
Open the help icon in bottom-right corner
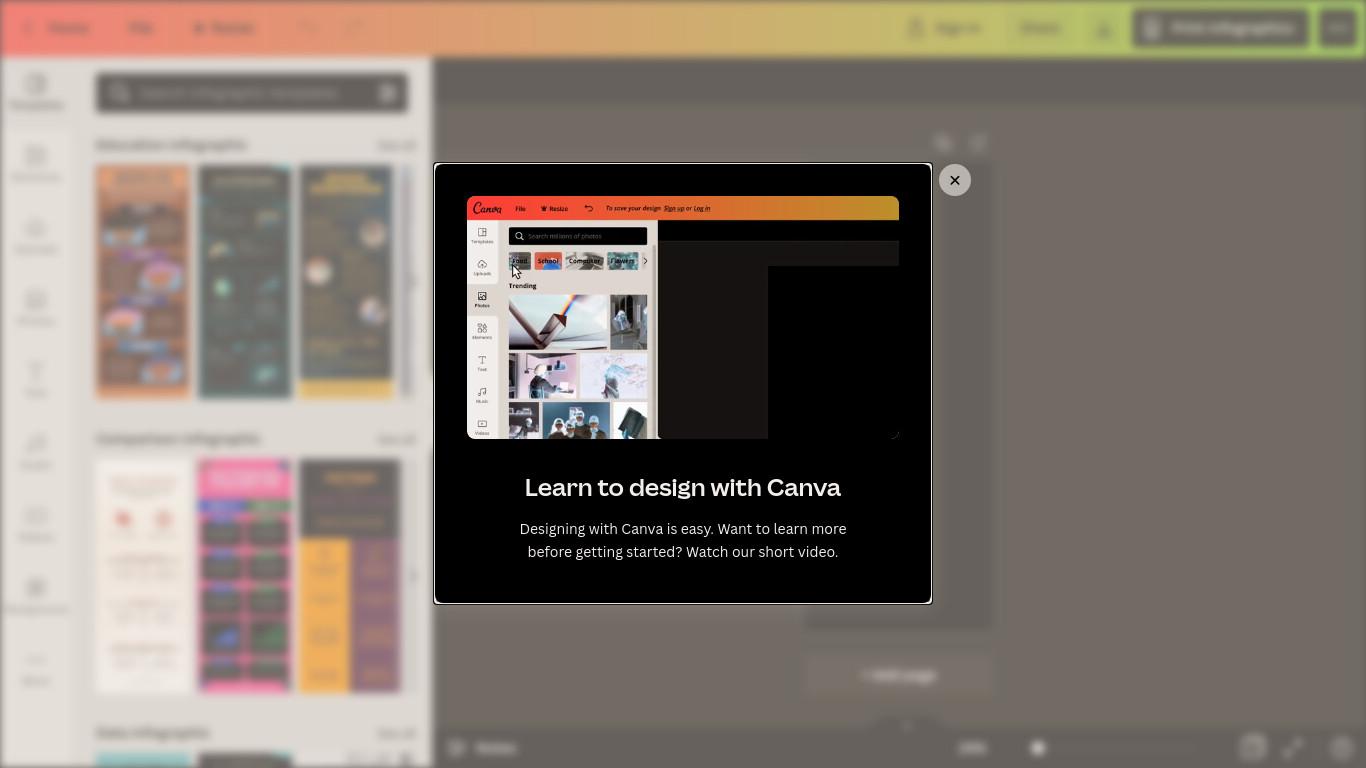click(1342, 748)
